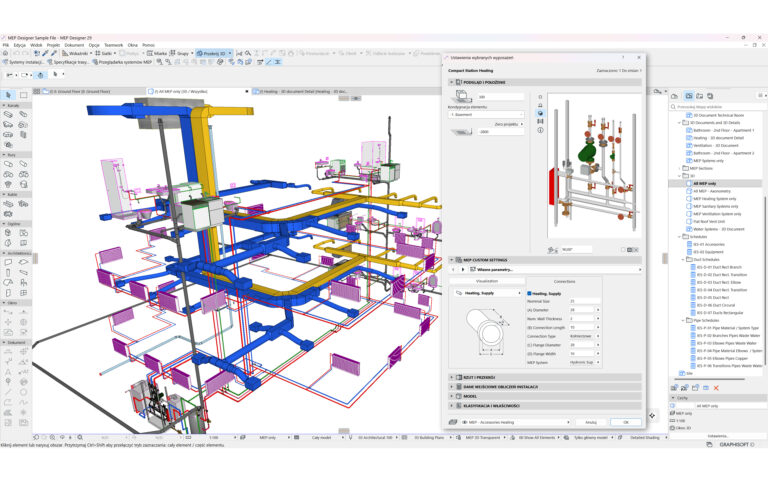Open the Wskaźniki guides dropdown
Screen dimensions: 768x484
[x=77, y=53]
